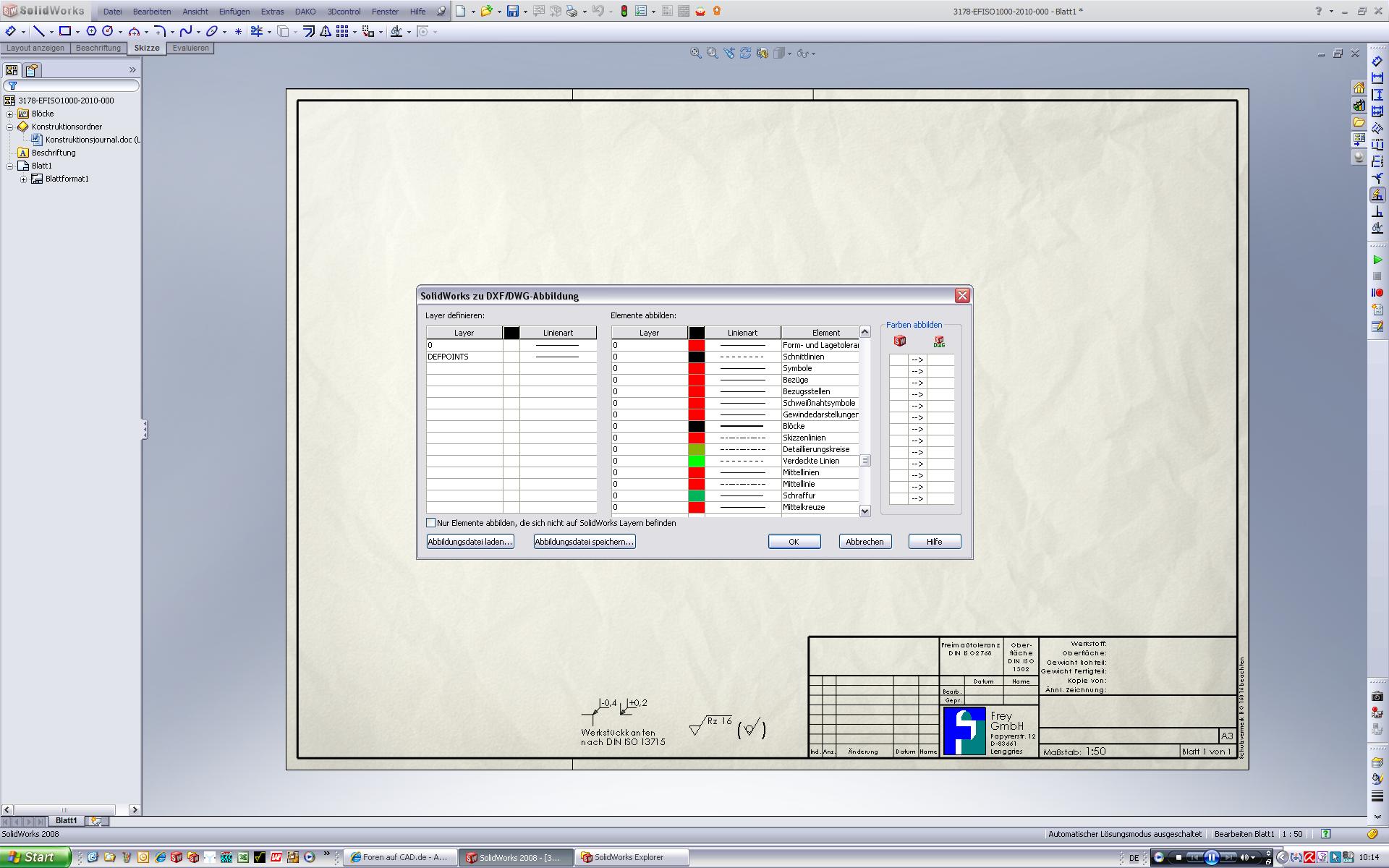Click the Print icon
The image size is (1389, 868).
572,11
